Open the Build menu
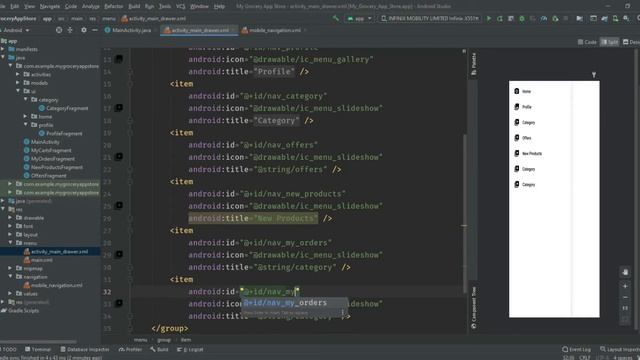 (134, 6)
